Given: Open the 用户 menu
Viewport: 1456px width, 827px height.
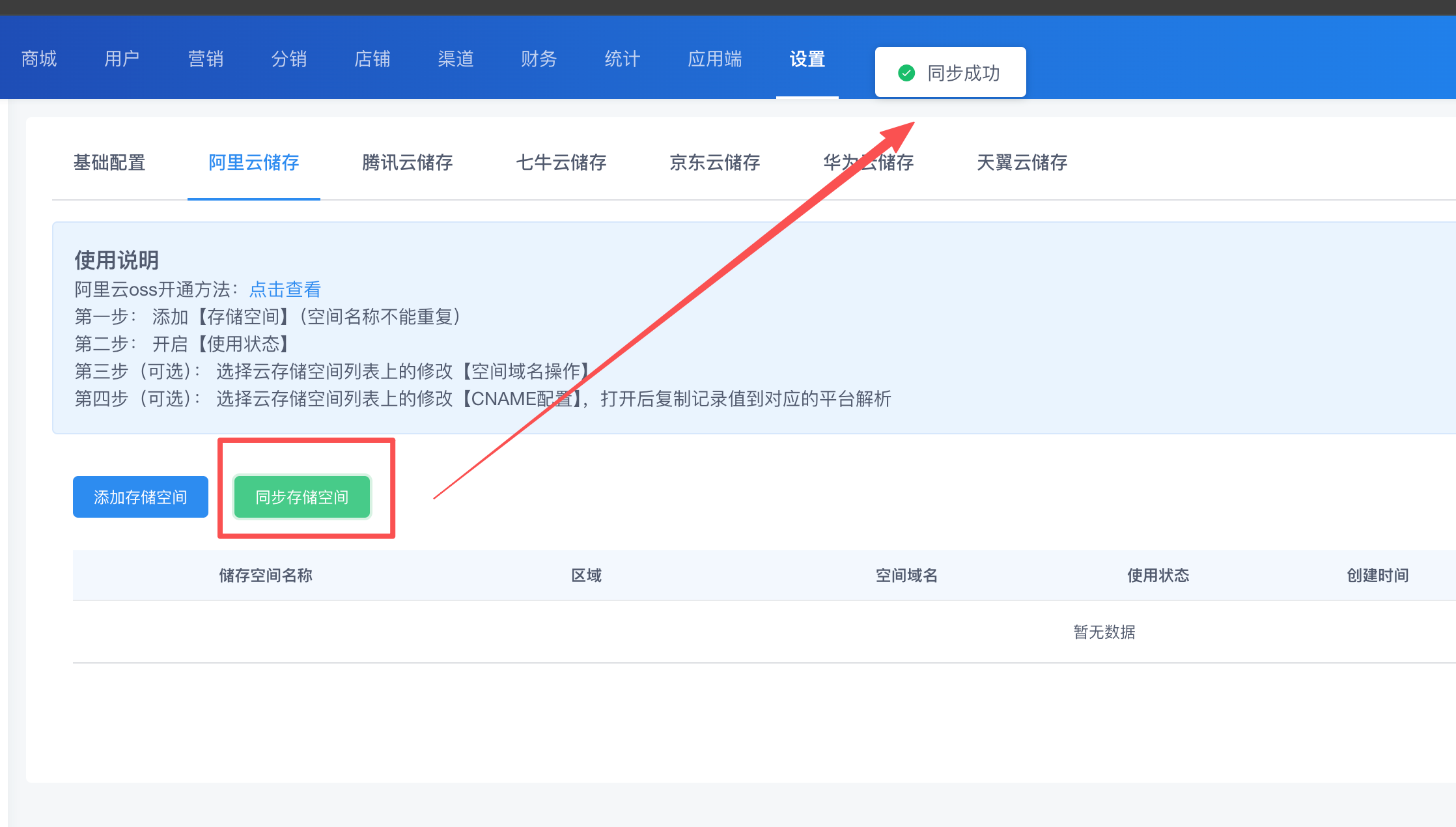Looking at the screenshot, I should pos(122,59).
